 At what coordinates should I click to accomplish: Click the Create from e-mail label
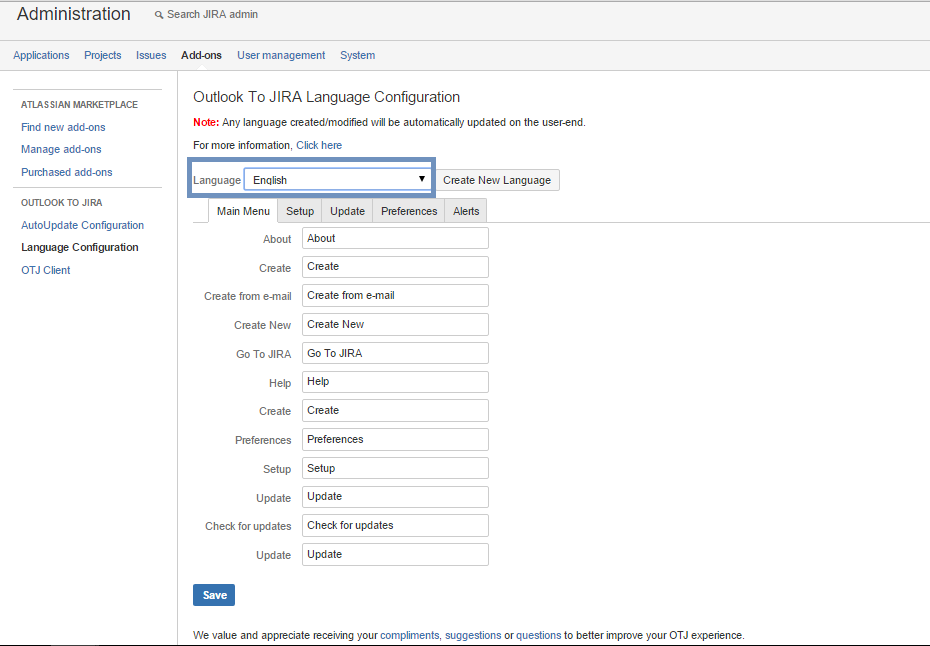[248, 296]
